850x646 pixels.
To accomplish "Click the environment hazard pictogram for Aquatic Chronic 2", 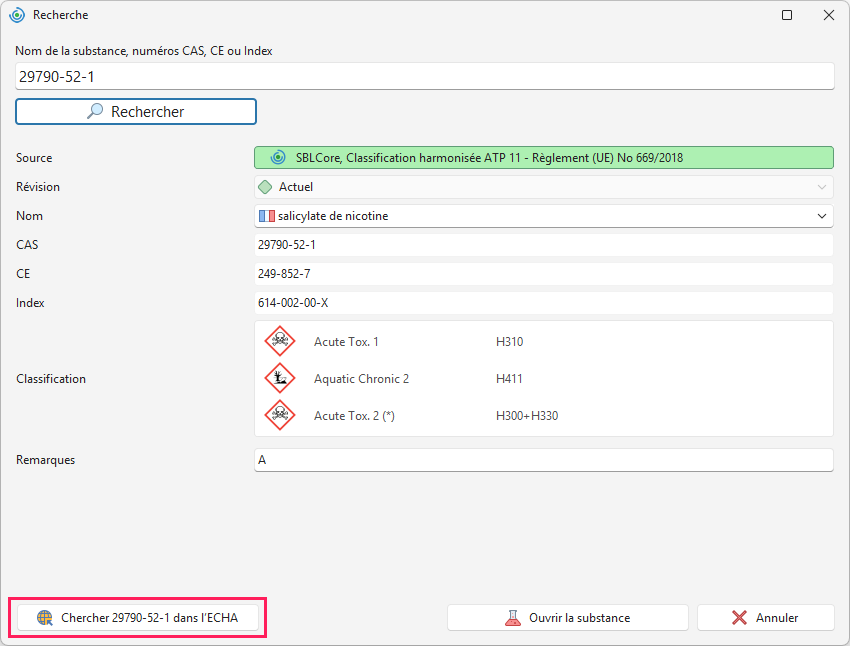I will pyautogui.click(x=280, y=378).
